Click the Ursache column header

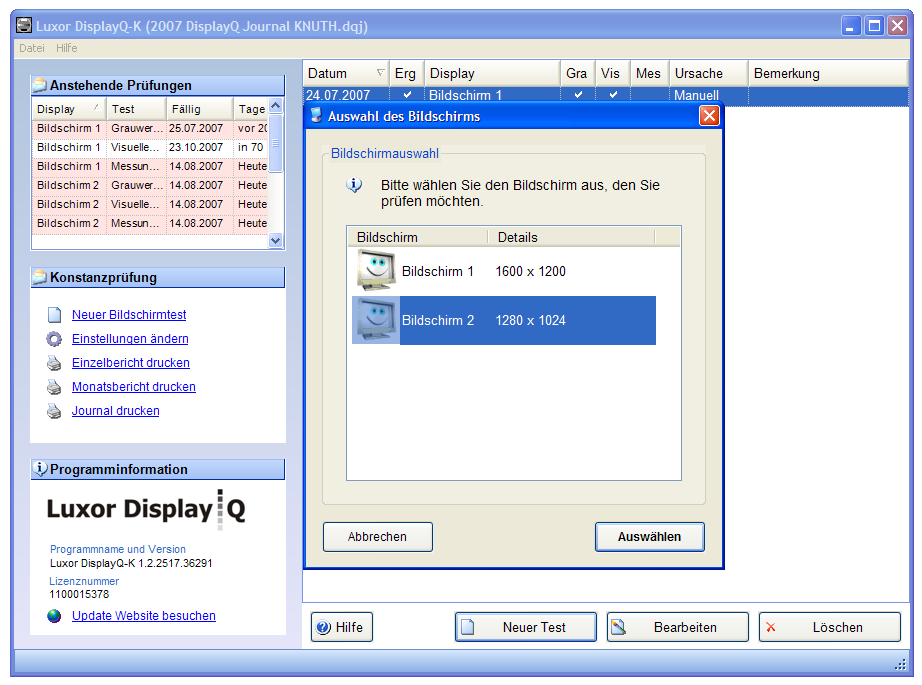click(709, 73)
